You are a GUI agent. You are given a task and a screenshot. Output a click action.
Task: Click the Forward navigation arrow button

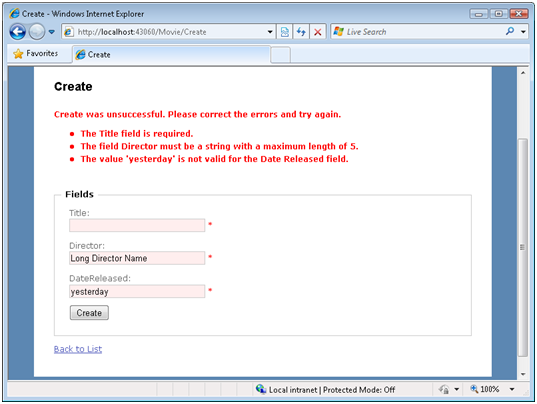click(37, 32)
